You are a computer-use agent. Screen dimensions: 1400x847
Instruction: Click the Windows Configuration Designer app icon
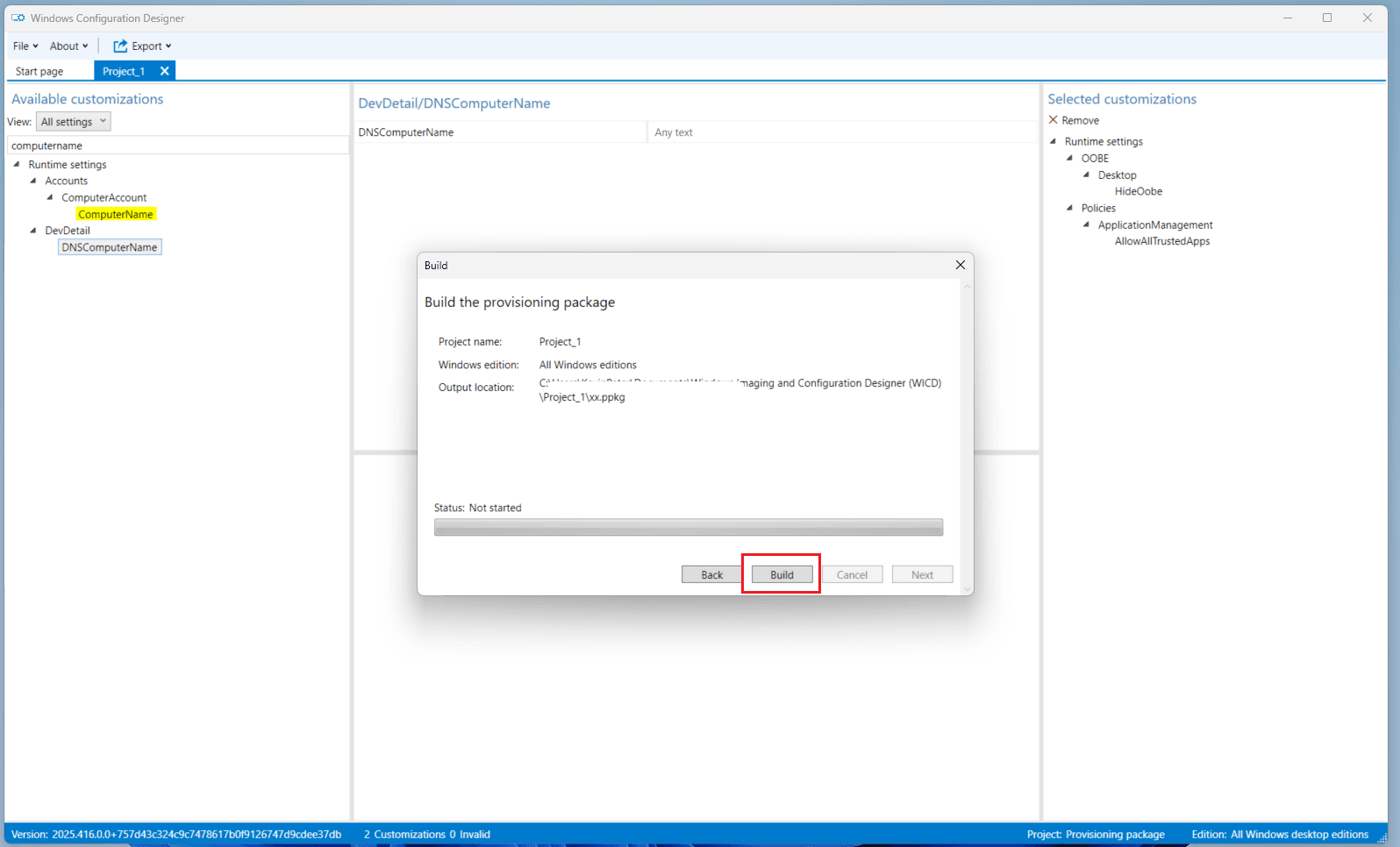point(18,18)
